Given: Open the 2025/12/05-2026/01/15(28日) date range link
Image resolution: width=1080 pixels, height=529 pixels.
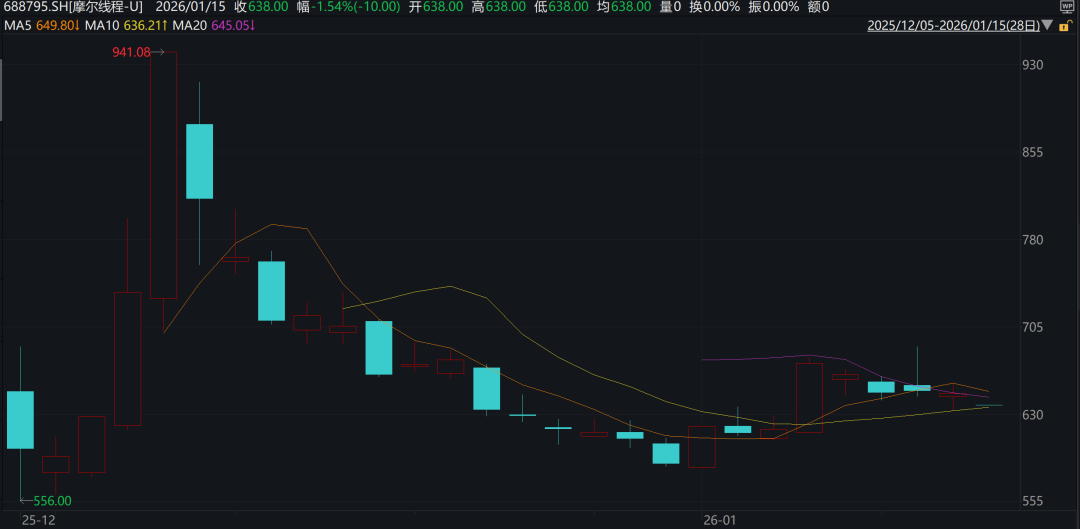Looking at the screenshot, I should (x=954, y=25).
